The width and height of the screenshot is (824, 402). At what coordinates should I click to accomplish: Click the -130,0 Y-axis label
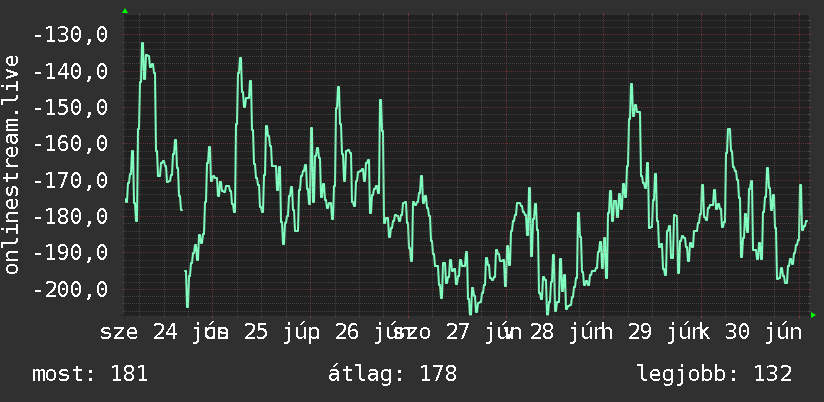(70, 35)
